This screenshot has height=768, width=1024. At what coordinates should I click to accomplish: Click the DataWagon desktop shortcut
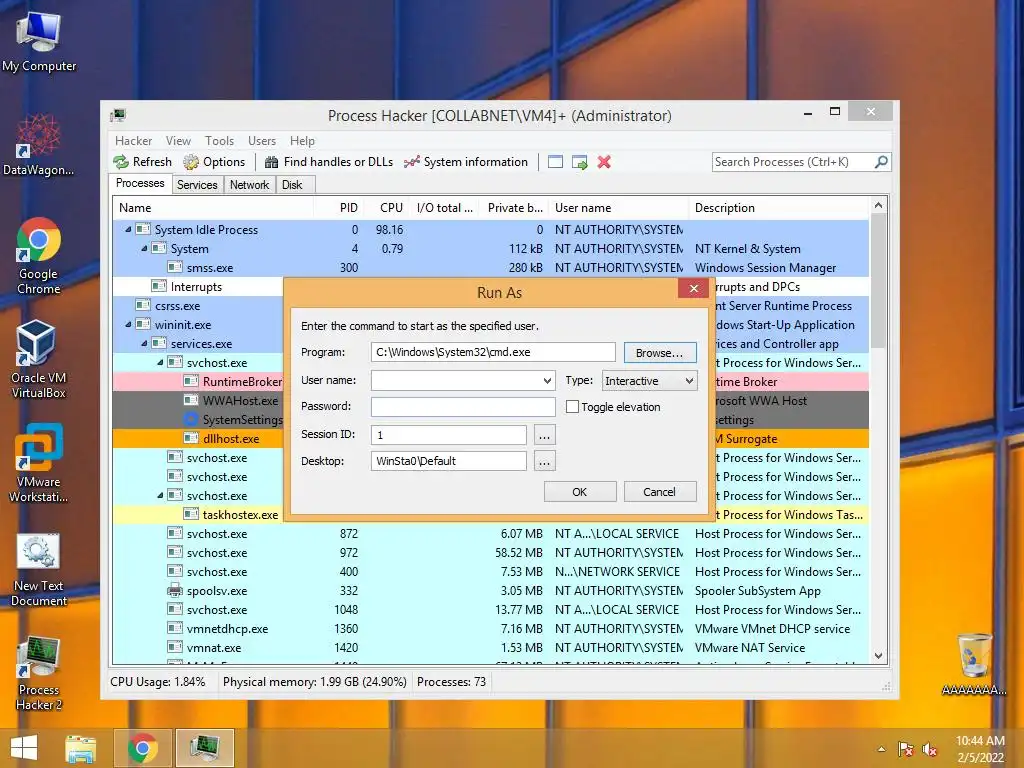pos(39,145)
